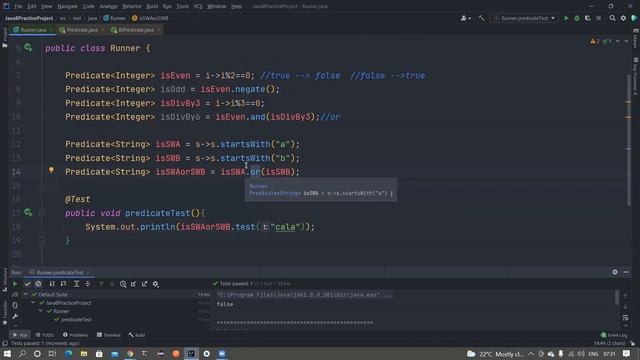
Task: Build project using the hammer icon
Action: tap(482, 18)
